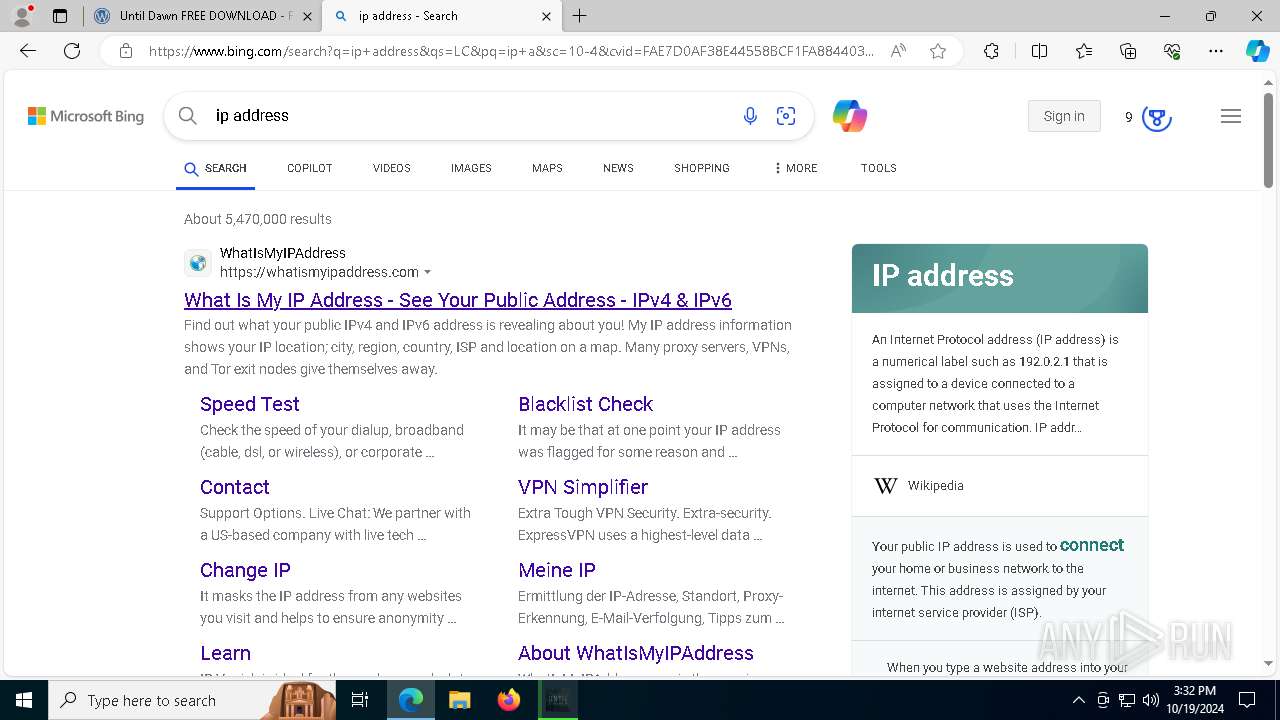Open the Change IP sublink

point(245,570)
